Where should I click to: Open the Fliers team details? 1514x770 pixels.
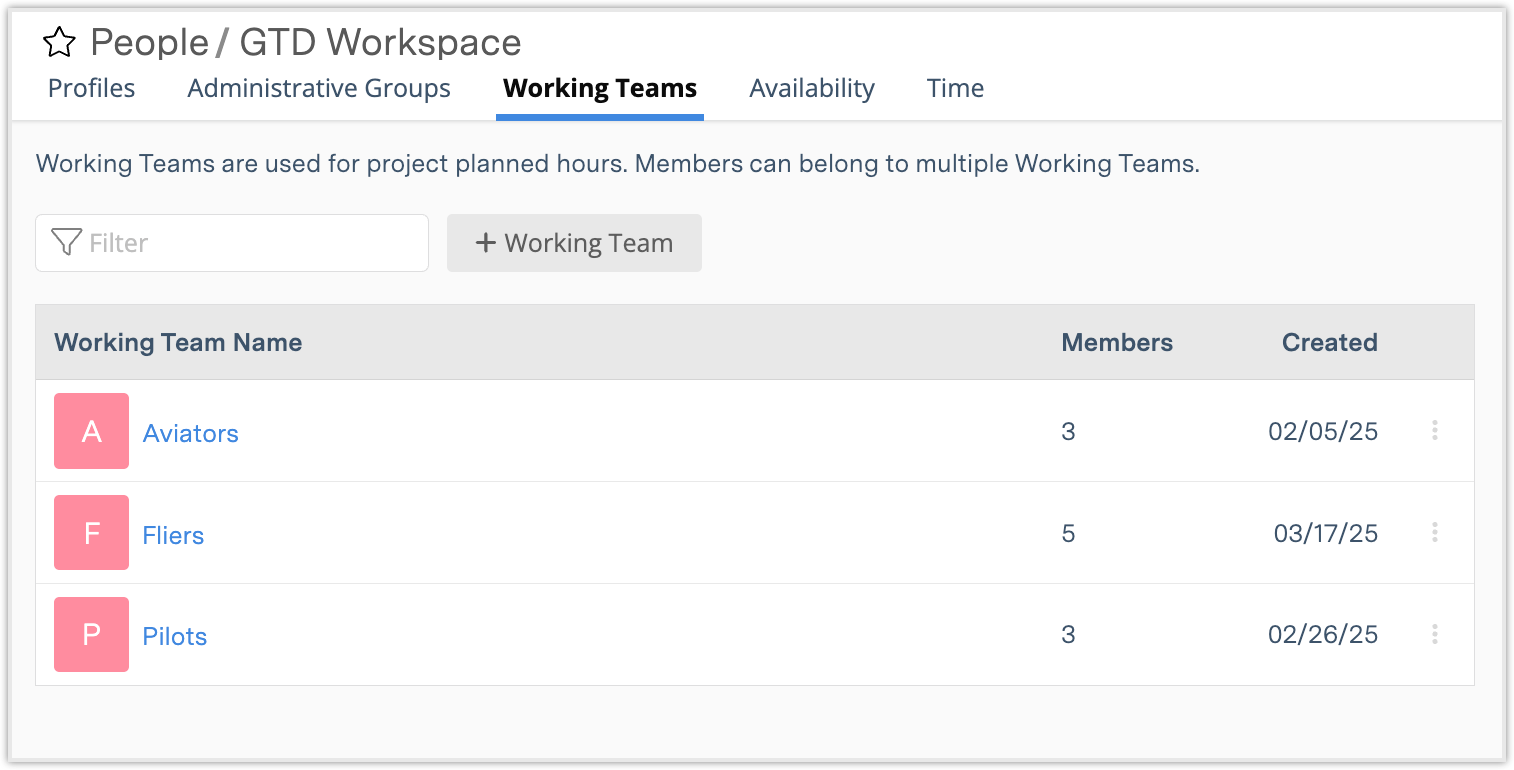click(x=173, y=534)
